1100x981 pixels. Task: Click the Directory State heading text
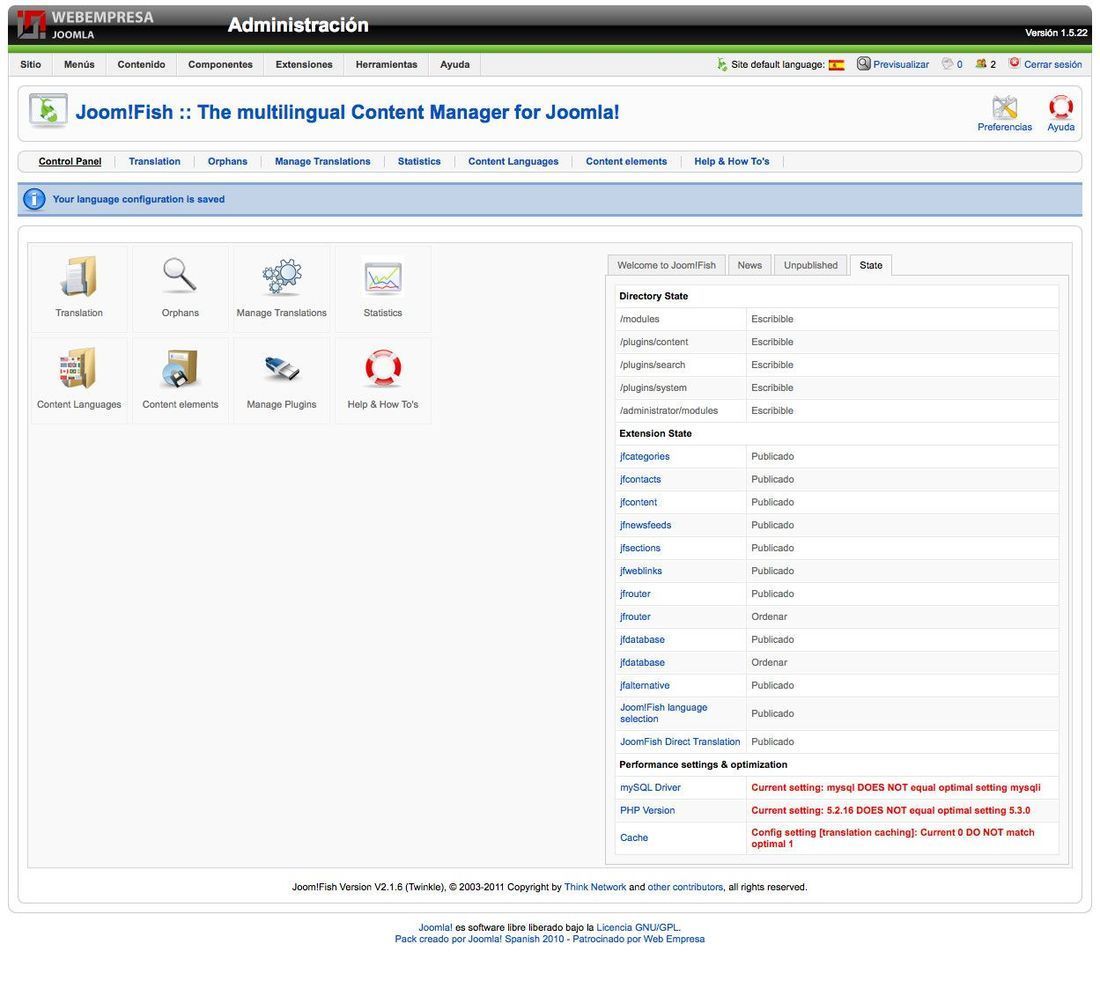653,296
